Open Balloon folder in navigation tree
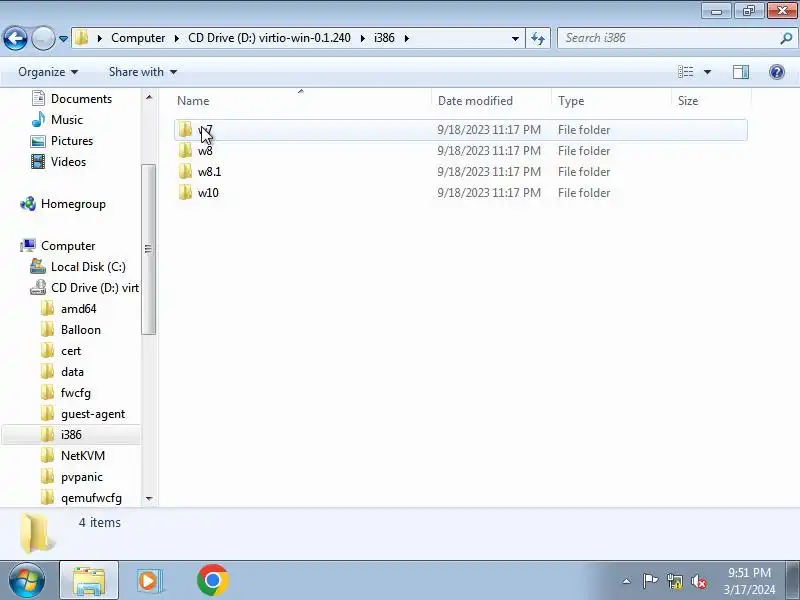The width and height of the screenshot is (800, 600). (x=81, y=330)
